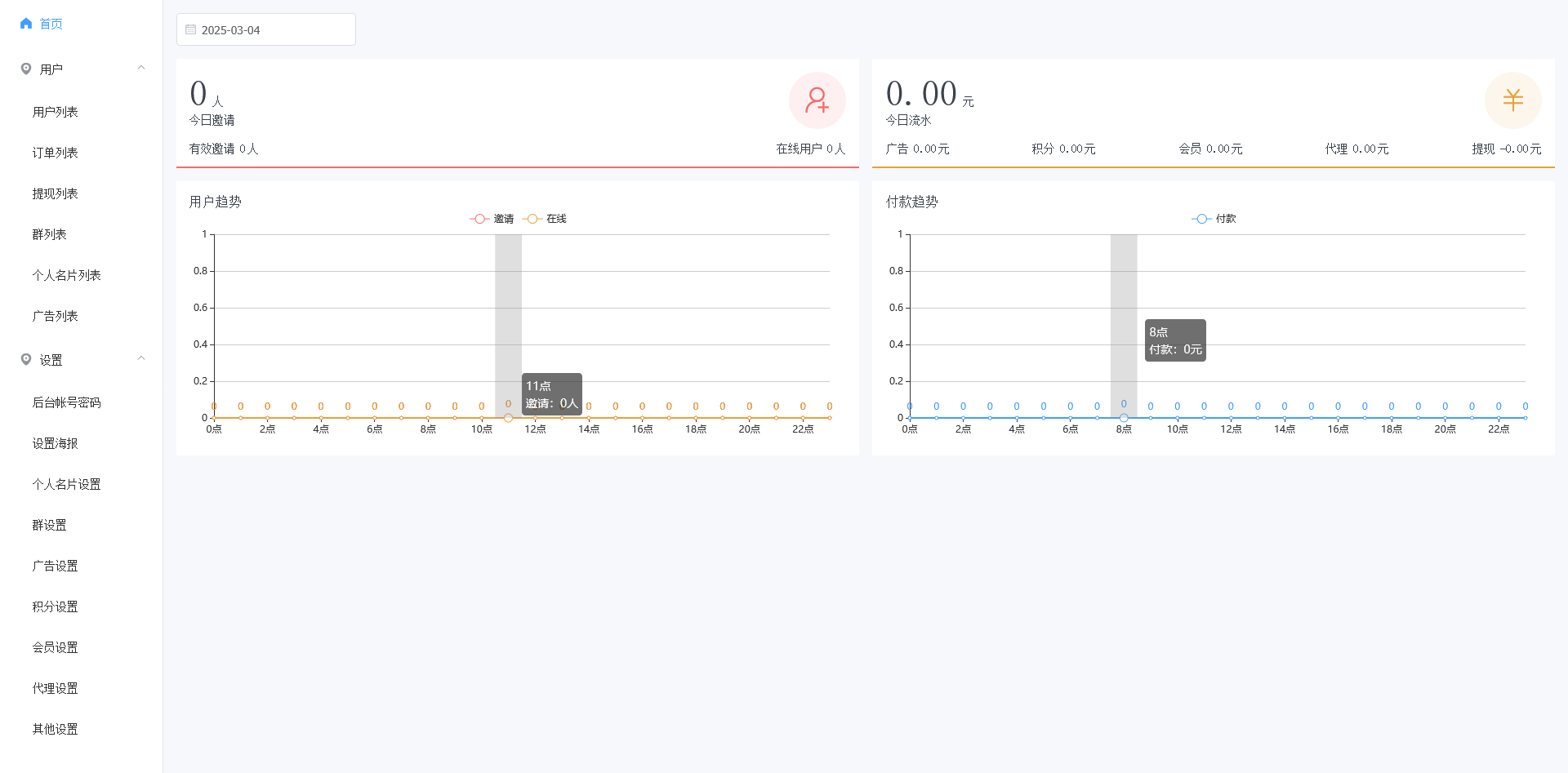This screenshot has height=773, width=1568.
Task: Click the location pin icon next to 用户
Action: tap(26, 69)
